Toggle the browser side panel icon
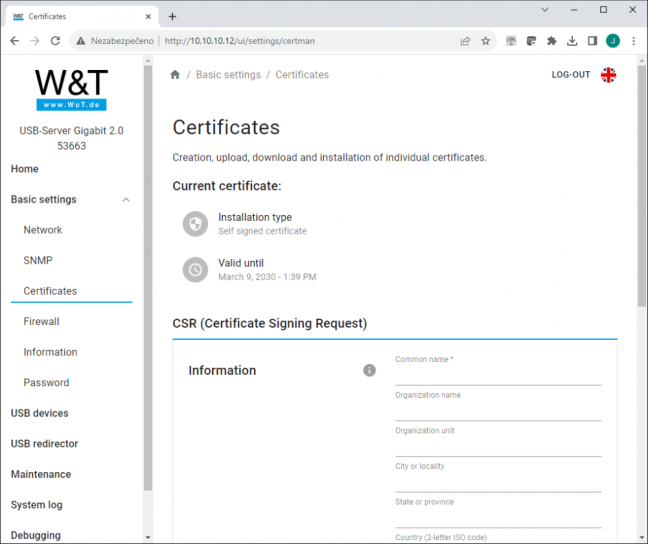Screen dimensions: 648x544 (x=592, y=41)
